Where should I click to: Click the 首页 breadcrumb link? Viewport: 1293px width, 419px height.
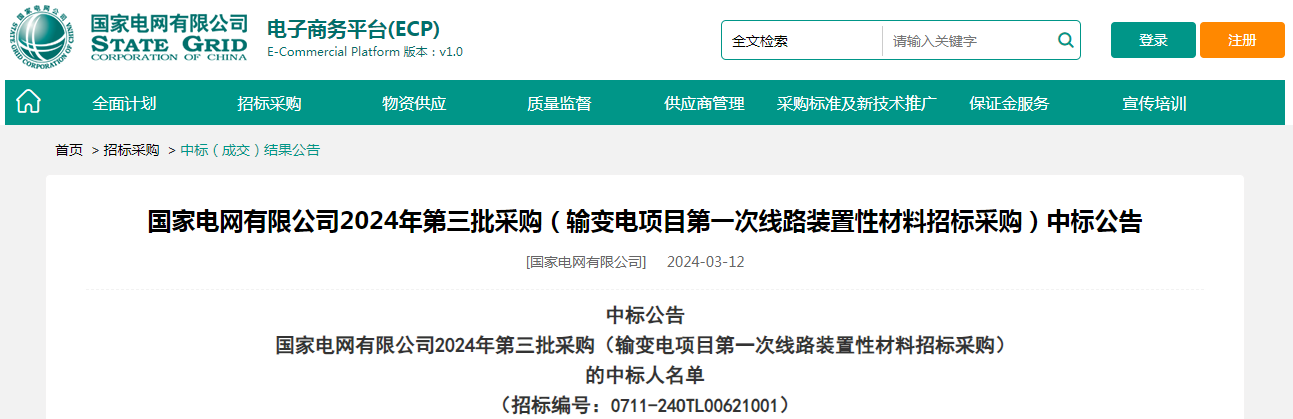69,150
